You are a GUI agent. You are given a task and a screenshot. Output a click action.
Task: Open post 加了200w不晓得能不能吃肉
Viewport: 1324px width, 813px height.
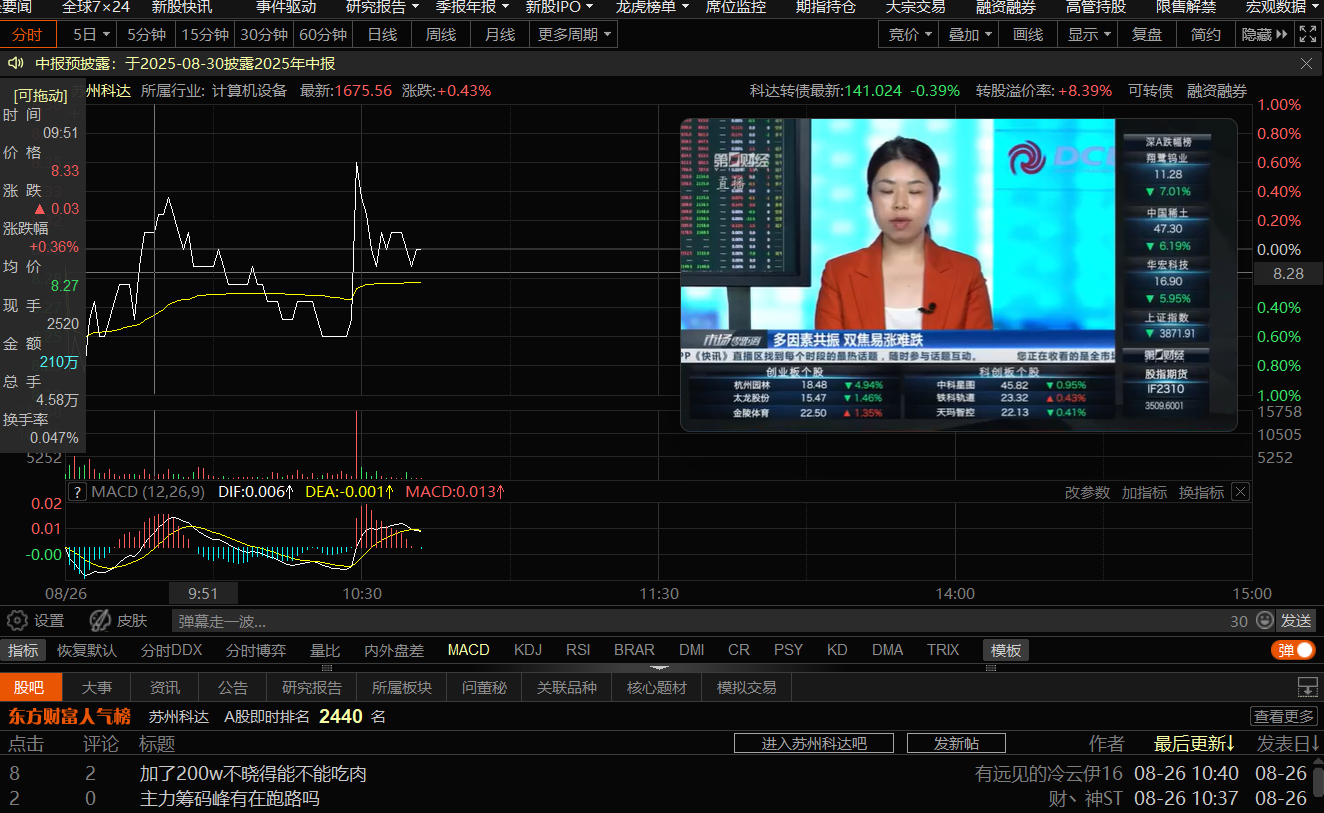[x=253, y=774]
